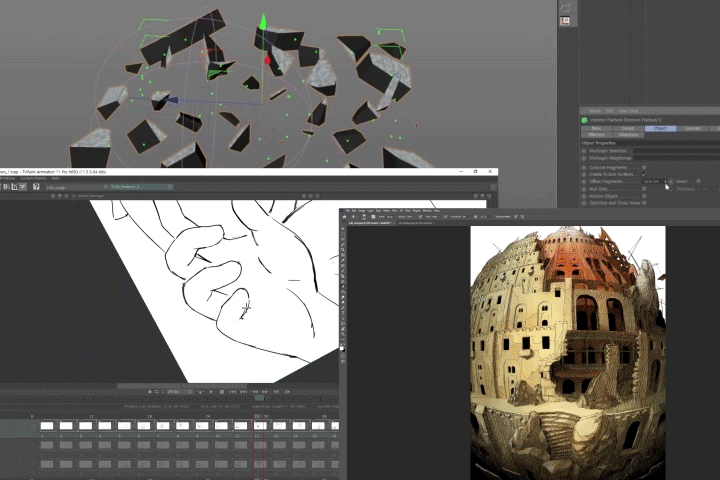Image resolution: width=720 pixels, height=480 pixels.
Task: Click the red axis arrow handle in 3D viewport
Action: pos(267,60)
